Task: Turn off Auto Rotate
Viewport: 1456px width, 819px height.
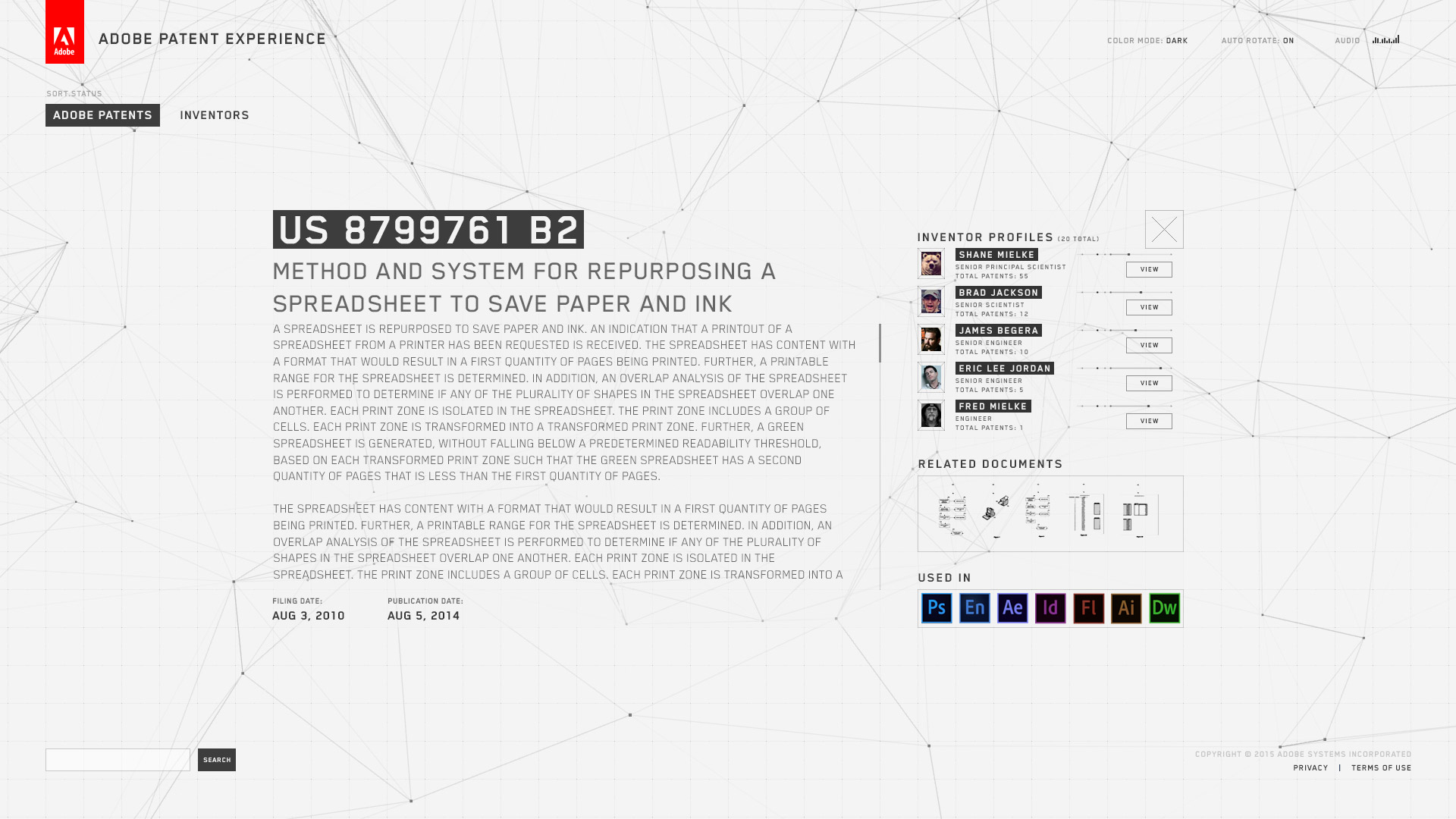Action: [x=1288, y=41]
